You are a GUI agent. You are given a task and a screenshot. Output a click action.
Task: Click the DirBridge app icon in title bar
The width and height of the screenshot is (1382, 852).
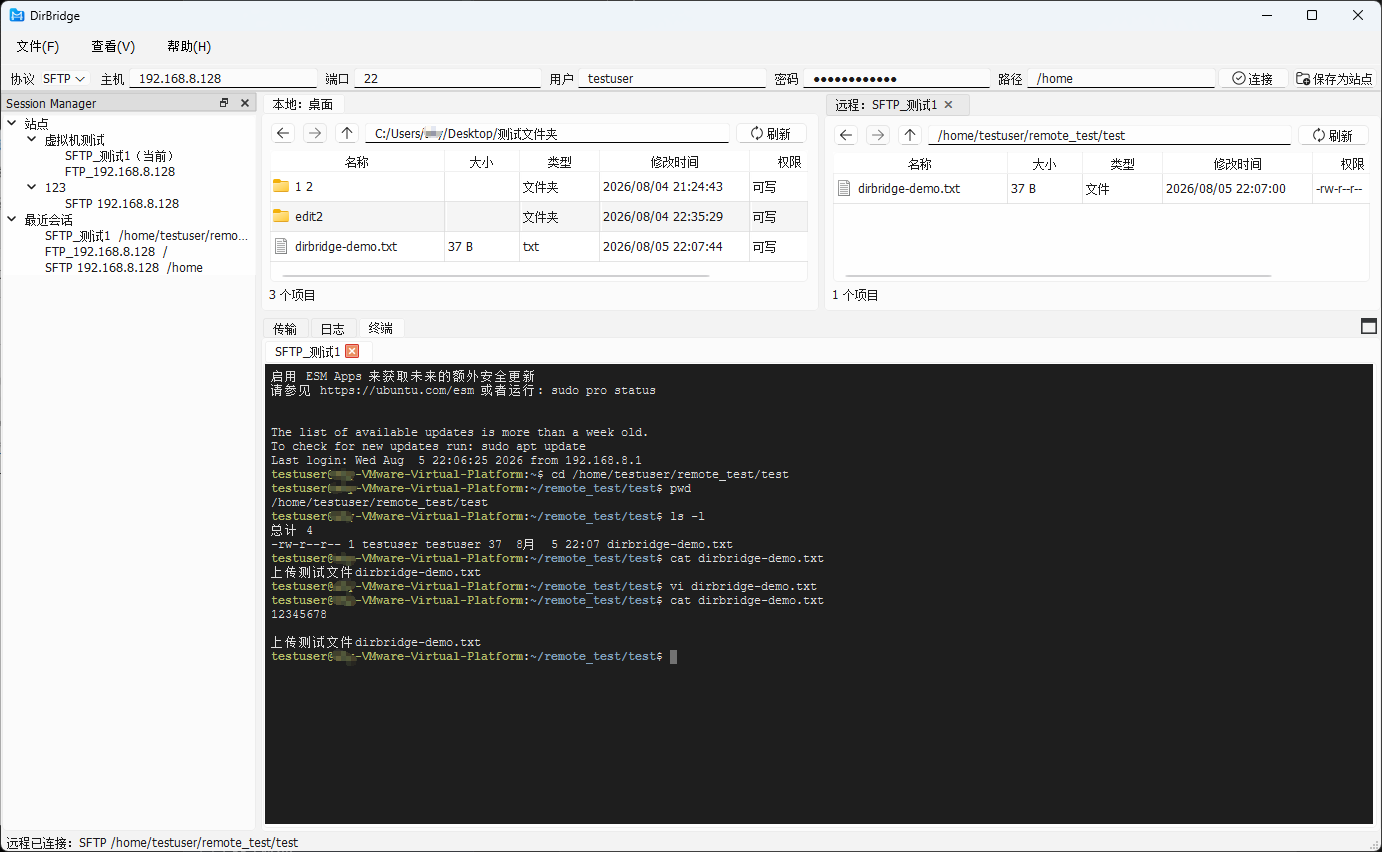[16, 15]
